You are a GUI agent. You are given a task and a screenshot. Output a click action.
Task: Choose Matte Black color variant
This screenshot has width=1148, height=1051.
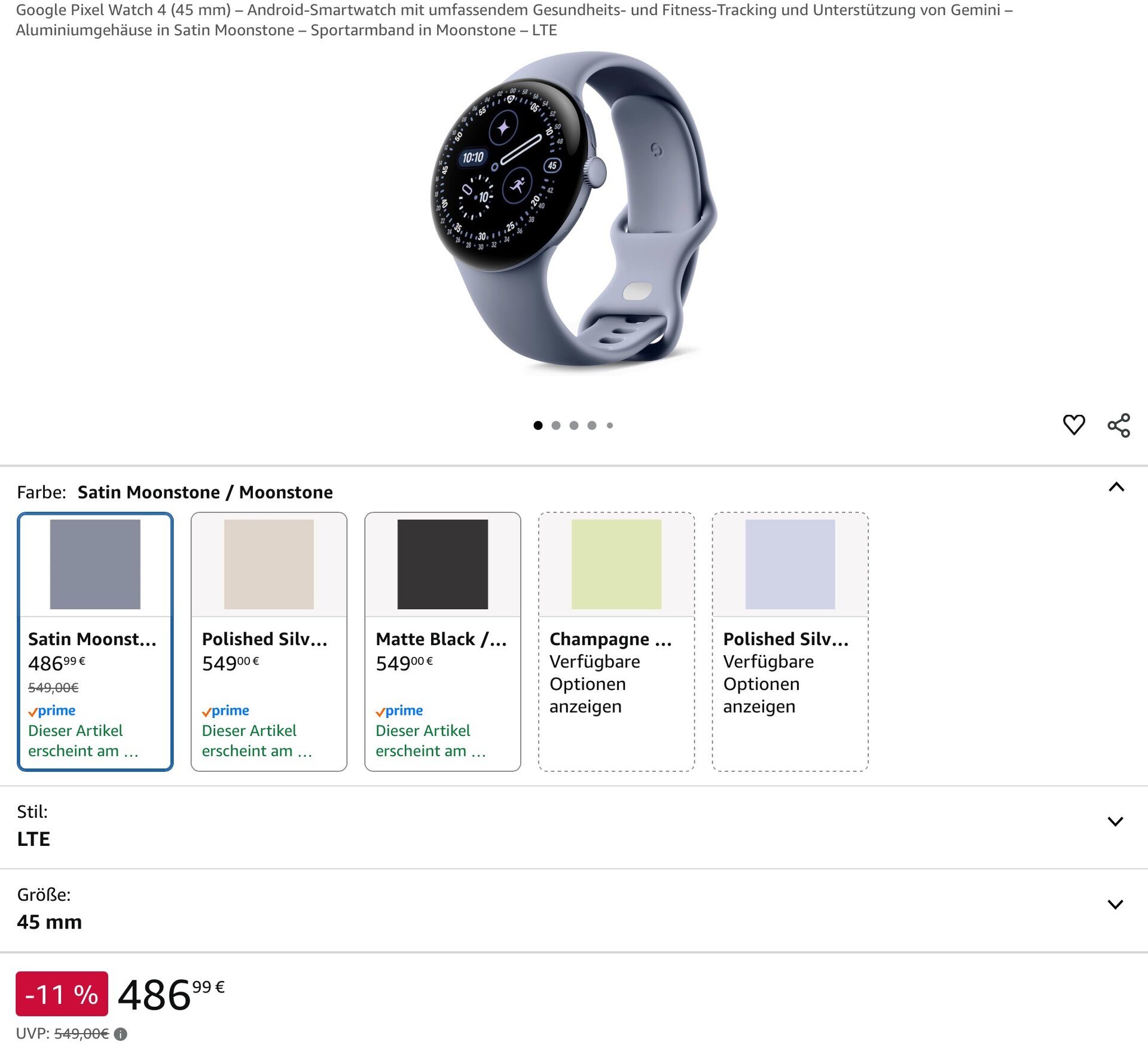(x=442, y=641)
